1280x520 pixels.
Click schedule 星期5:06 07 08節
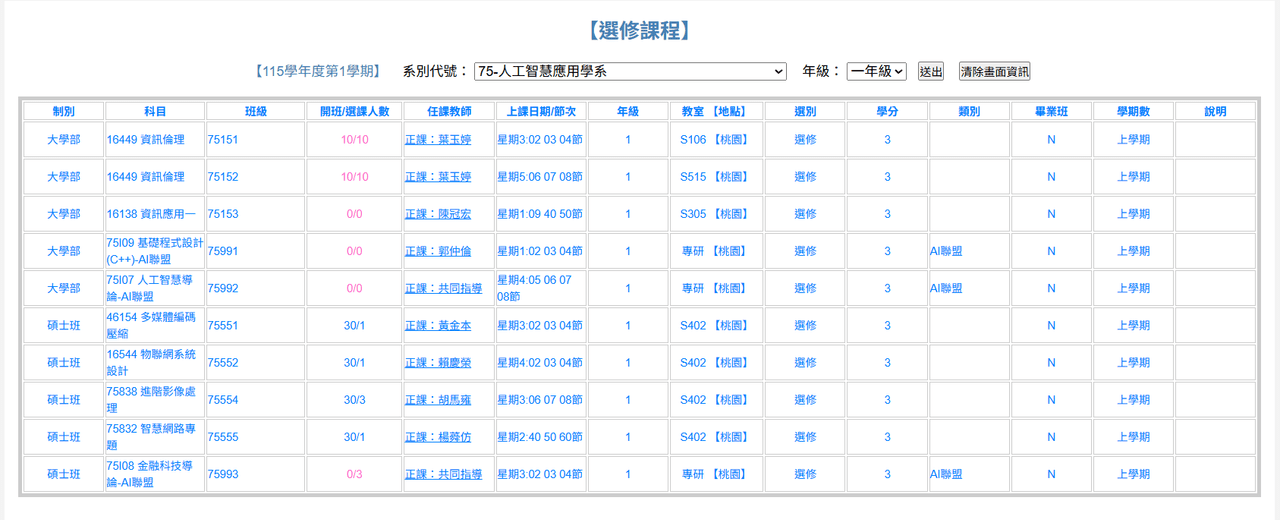[540, 177]
